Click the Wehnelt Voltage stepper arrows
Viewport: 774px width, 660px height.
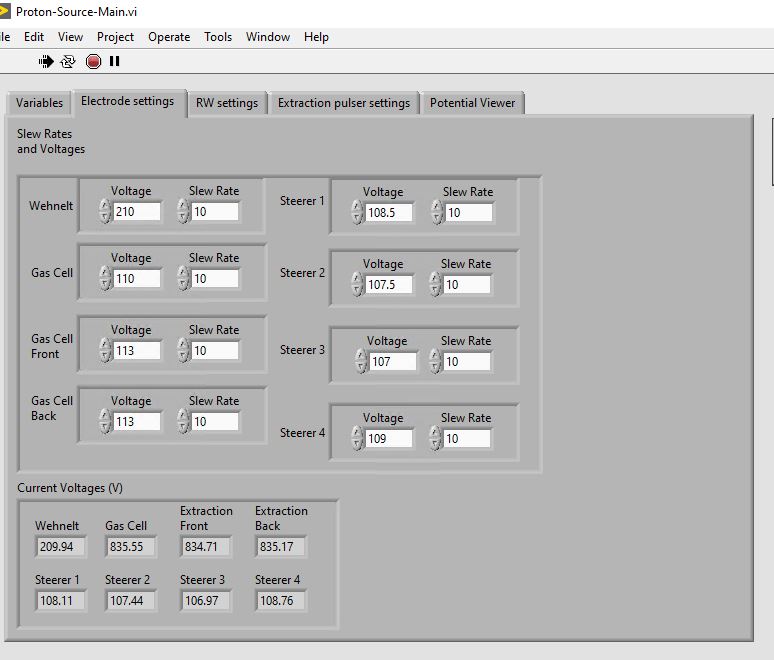tap(105, 212)
